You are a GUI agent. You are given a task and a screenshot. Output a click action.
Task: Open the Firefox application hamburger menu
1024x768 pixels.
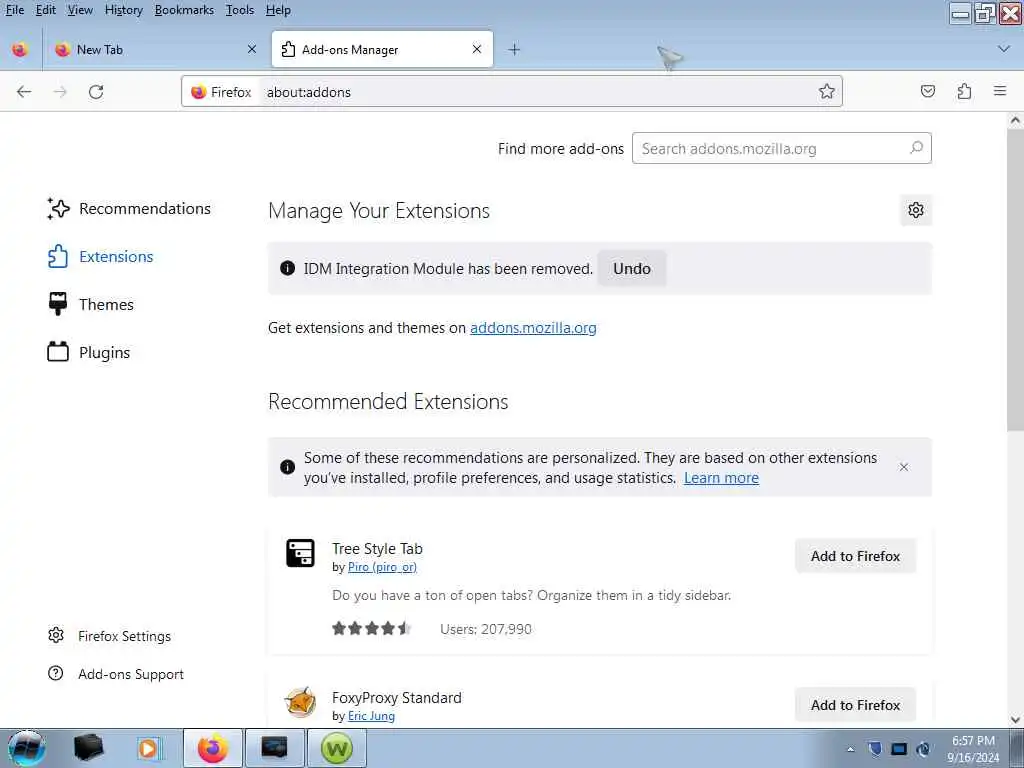(x=1000, y=91)
